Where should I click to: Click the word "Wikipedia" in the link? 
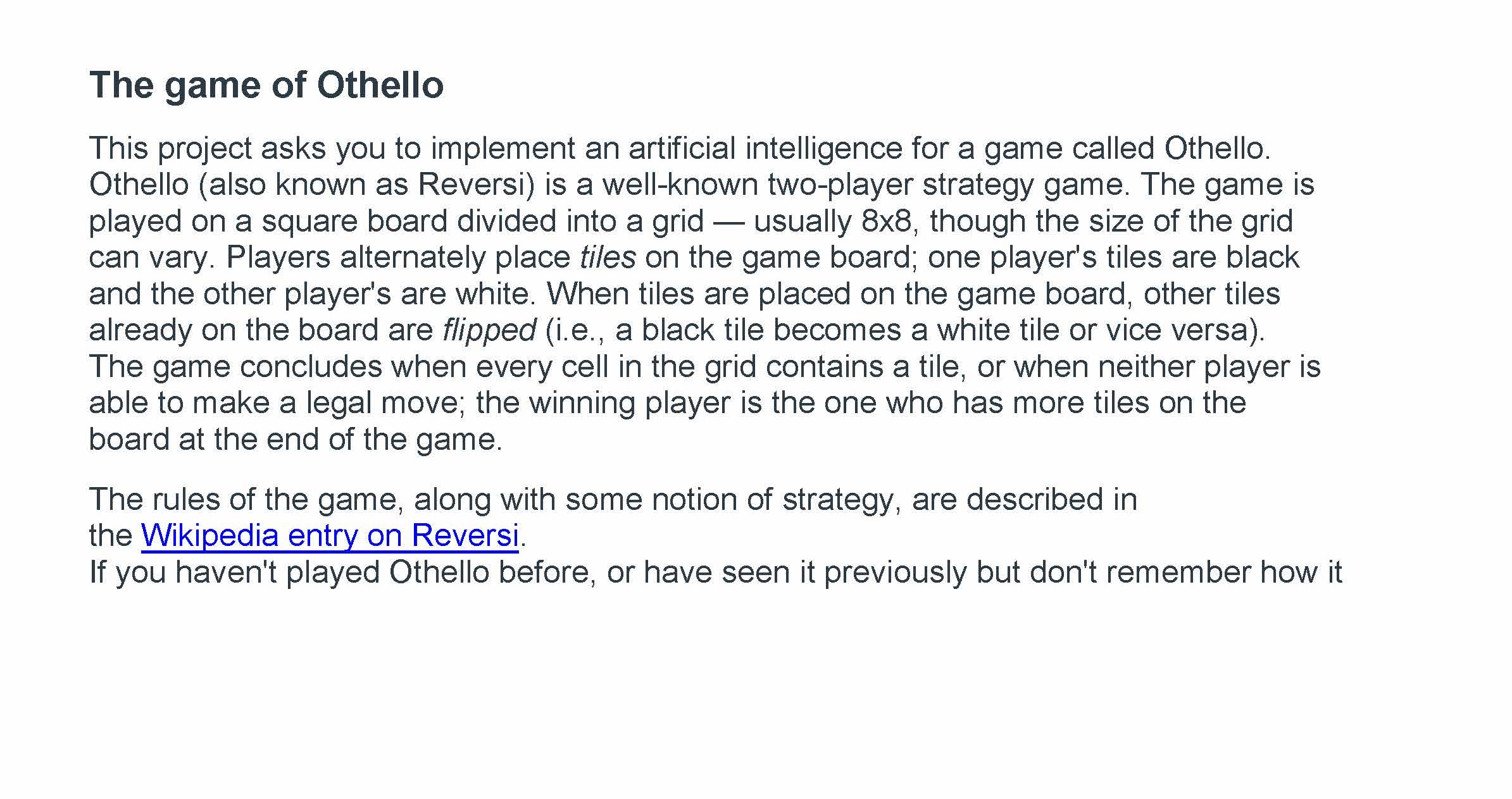pos(209,535)
